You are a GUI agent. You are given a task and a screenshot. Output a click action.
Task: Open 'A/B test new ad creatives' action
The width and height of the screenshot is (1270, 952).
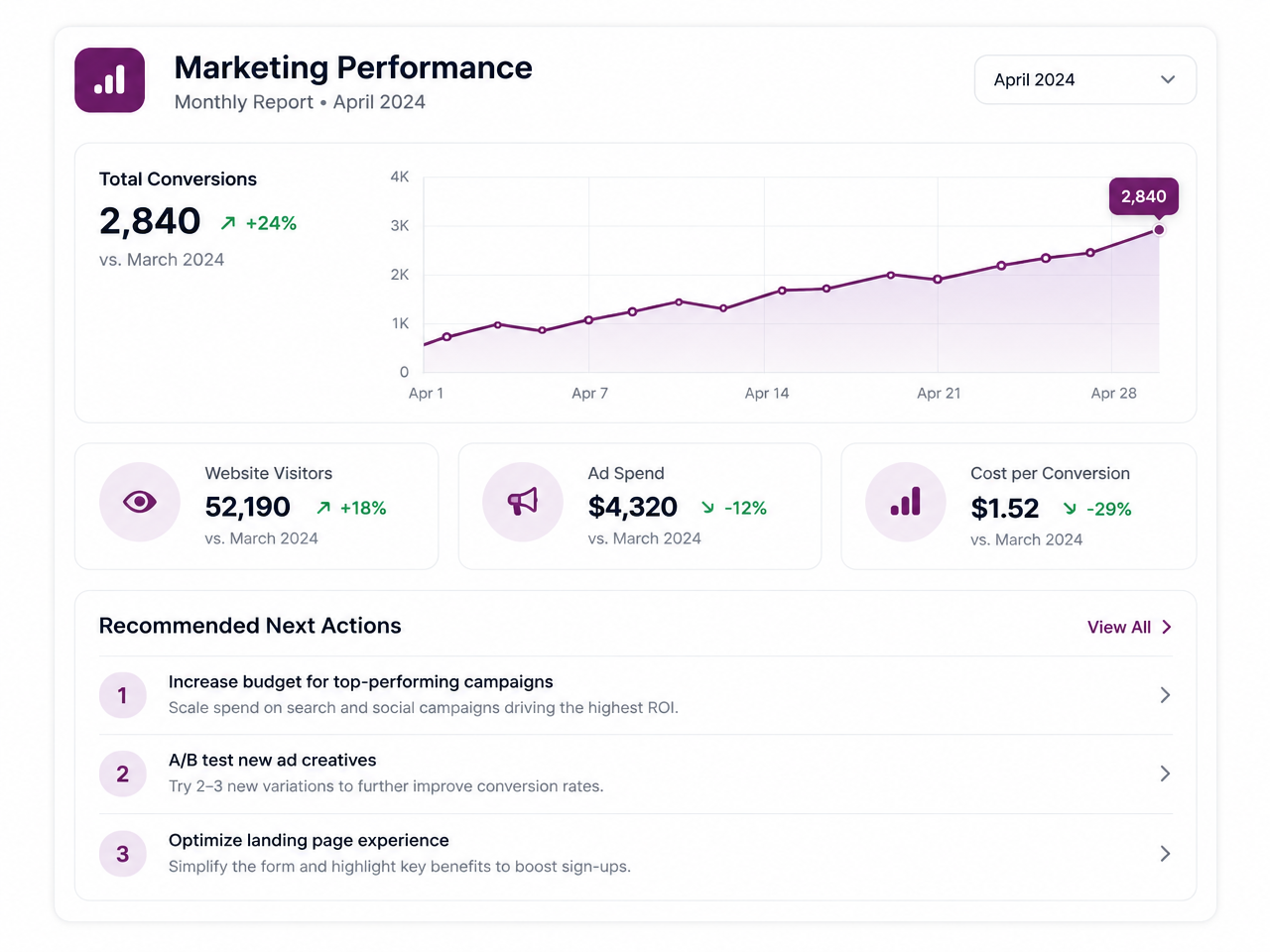click(635, 773)
